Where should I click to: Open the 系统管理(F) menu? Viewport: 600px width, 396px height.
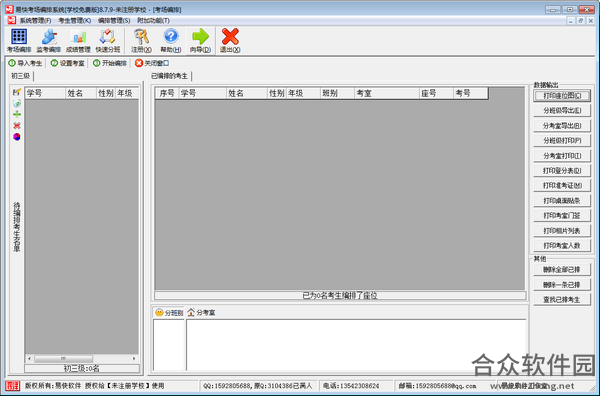(x=35, y=21)
